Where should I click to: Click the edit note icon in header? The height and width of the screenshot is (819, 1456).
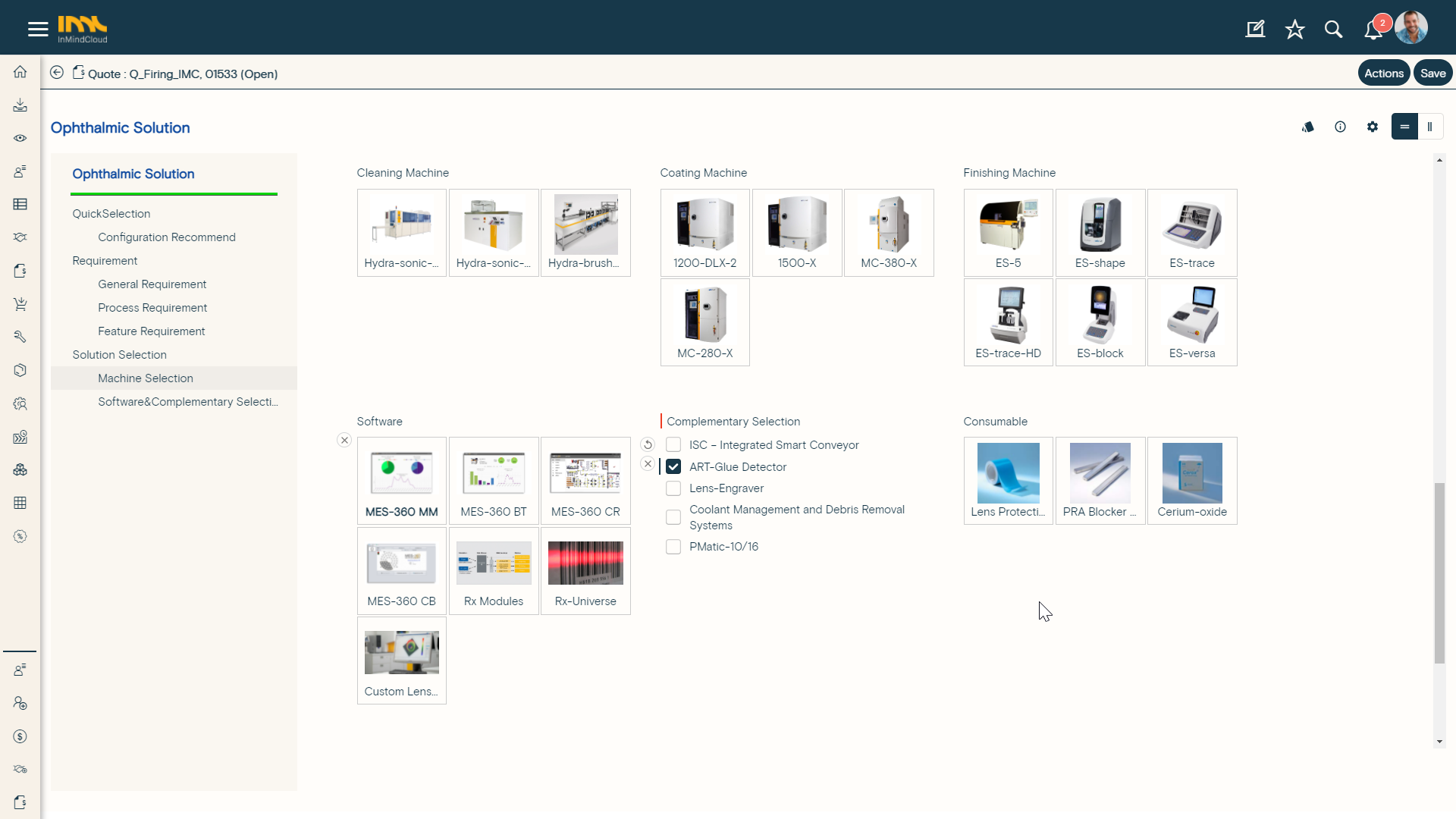pos(1255,30)
